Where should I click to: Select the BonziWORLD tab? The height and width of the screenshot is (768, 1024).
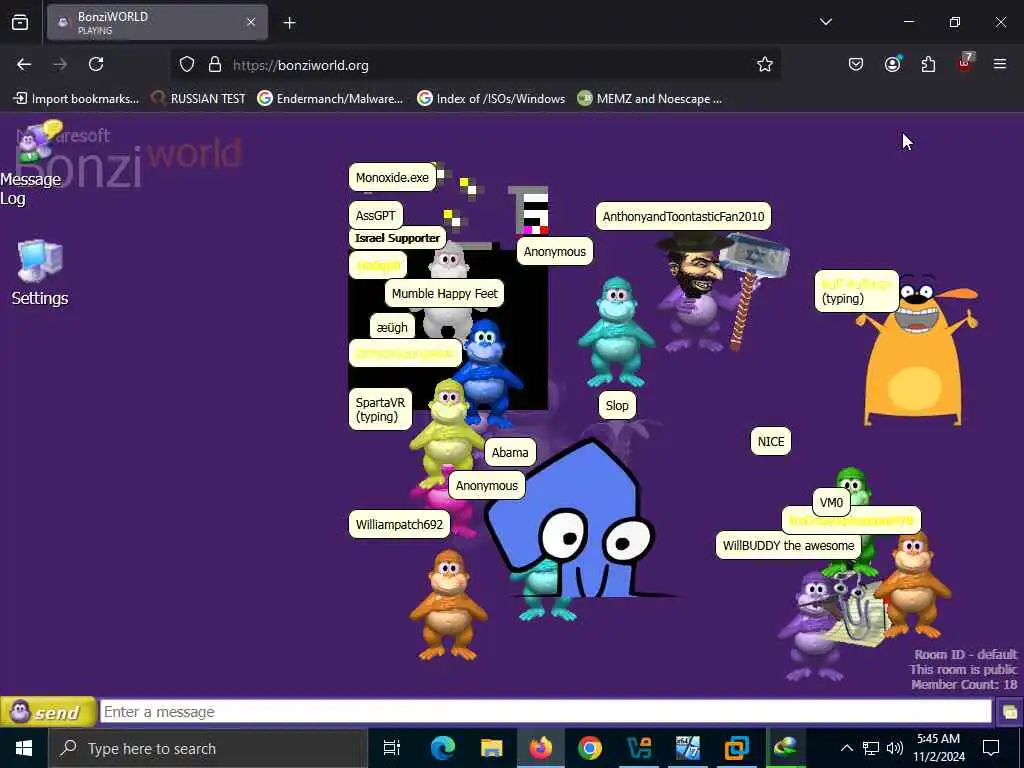[157, 23]
